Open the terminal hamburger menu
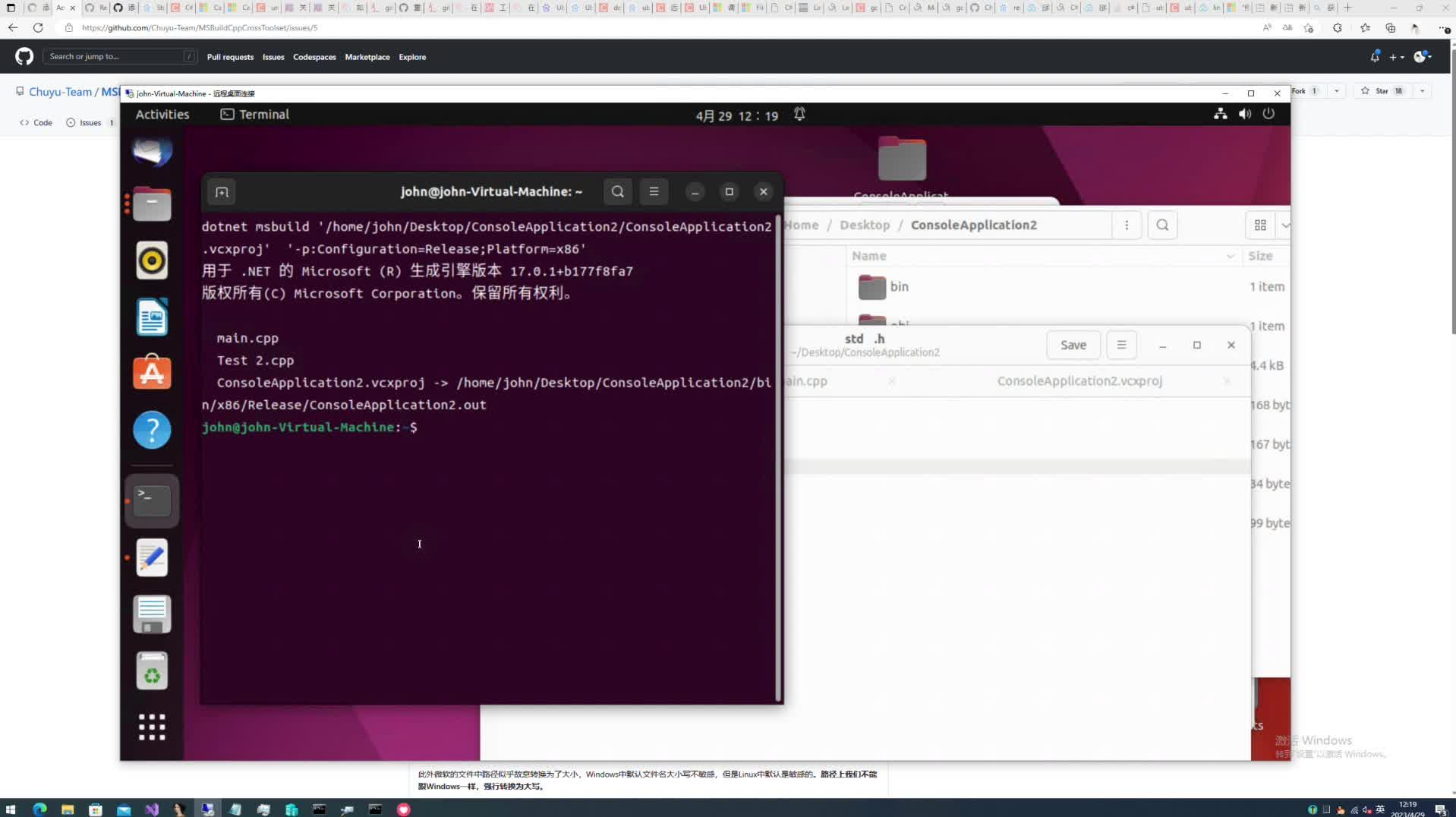The image size is (1456, 817). click(654, 192)
